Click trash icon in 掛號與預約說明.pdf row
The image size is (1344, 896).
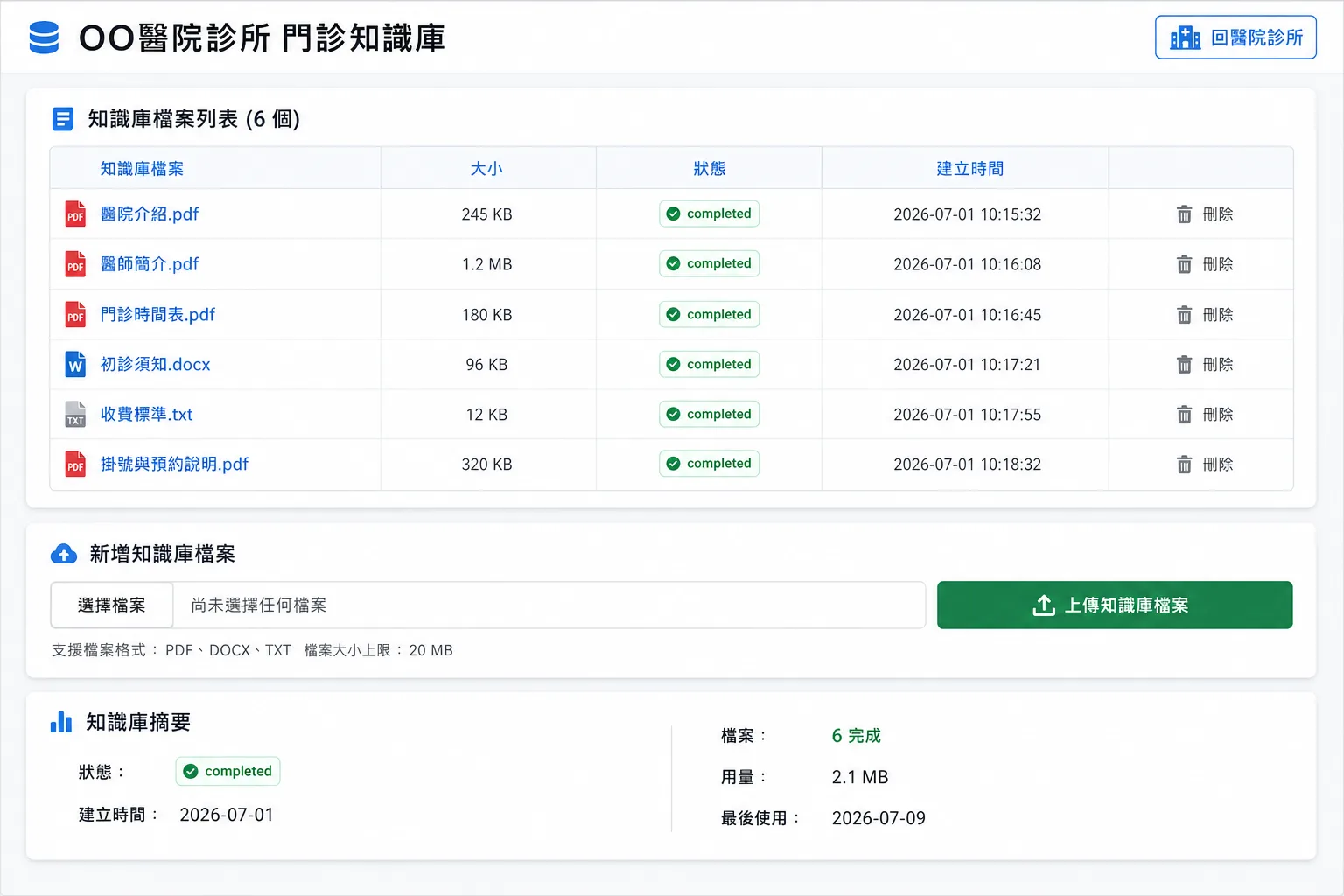pyautogui.click(x=1184, y=465)
